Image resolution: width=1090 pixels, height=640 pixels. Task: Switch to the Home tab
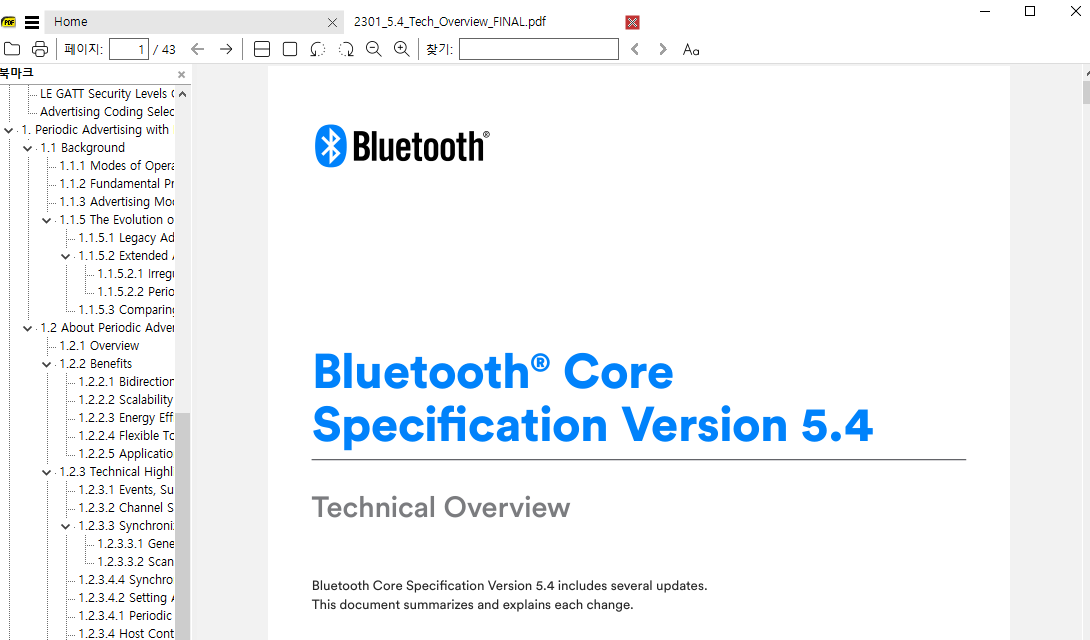(193, 22)
